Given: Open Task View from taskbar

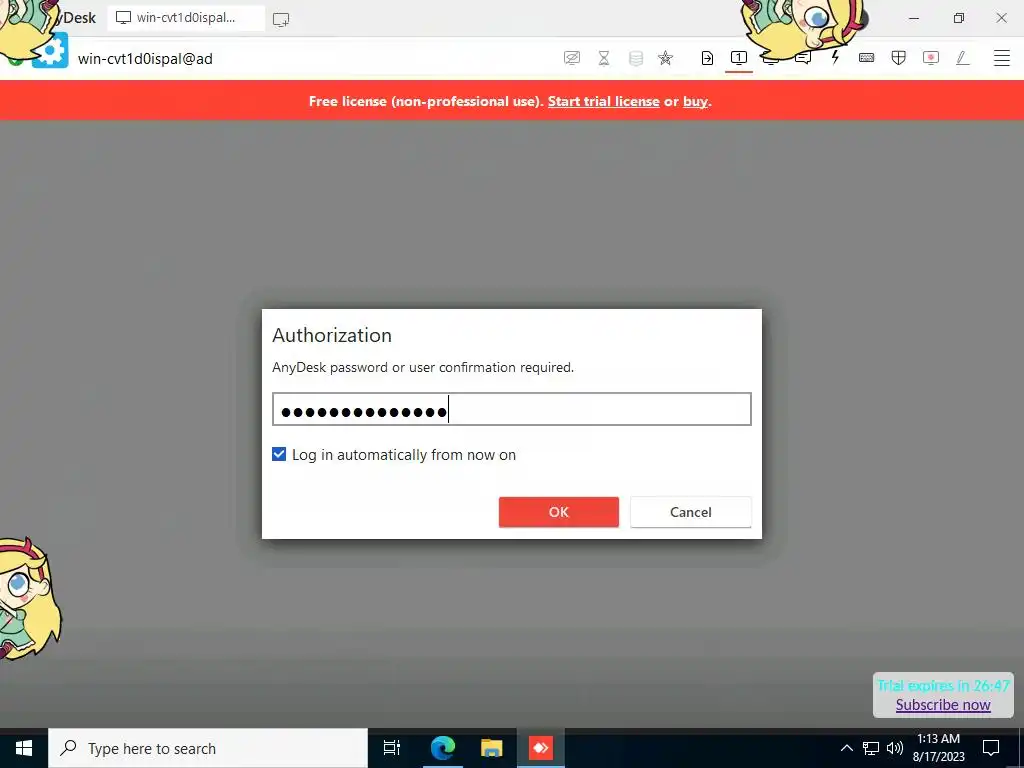Looking at the screenshot, I should [391, 748].
